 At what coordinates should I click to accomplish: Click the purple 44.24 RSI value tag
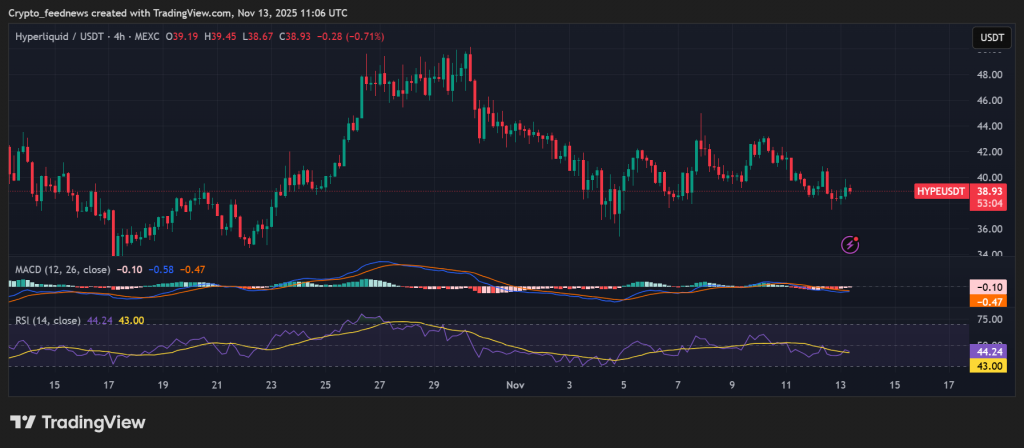pyautogui.click(x=986, y=352)
